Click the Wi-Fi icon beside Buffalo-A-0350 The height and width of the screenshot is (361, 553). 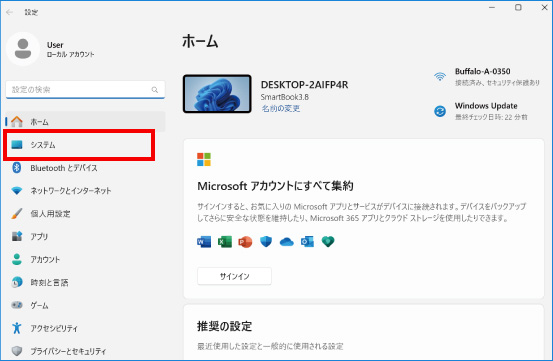pos(440,76)
